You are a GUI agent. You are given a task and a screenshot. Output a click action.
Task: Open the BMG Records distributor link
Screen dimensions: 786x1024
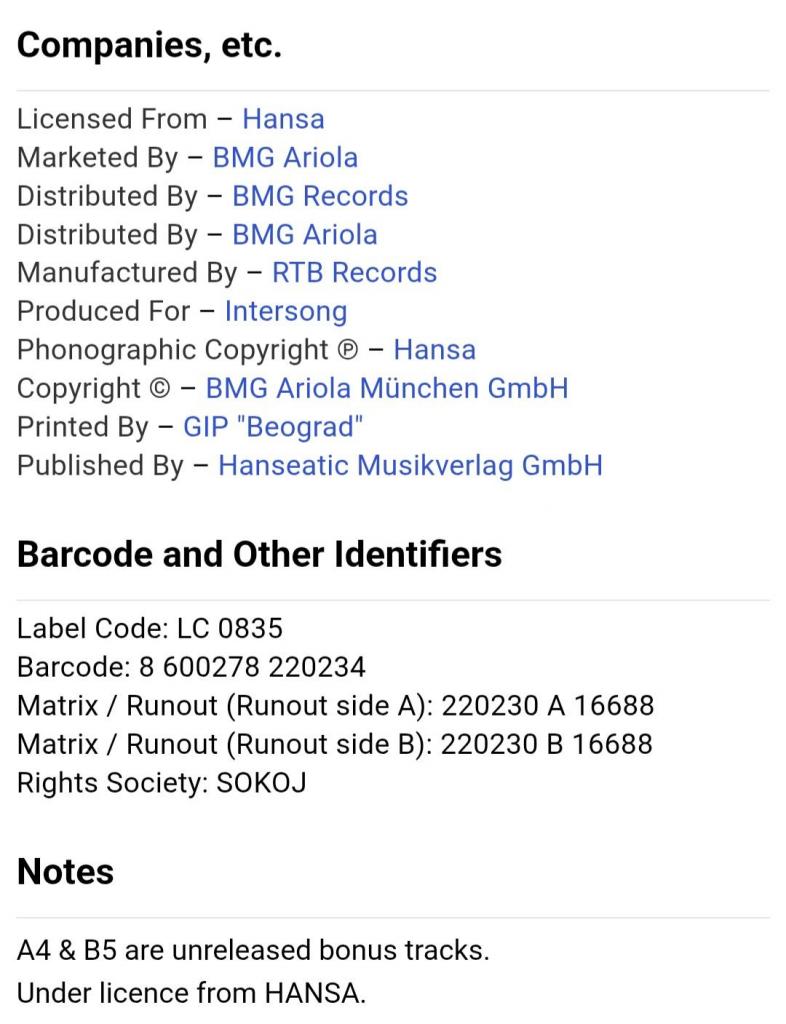pyautogui.click(x=320, y=196)
